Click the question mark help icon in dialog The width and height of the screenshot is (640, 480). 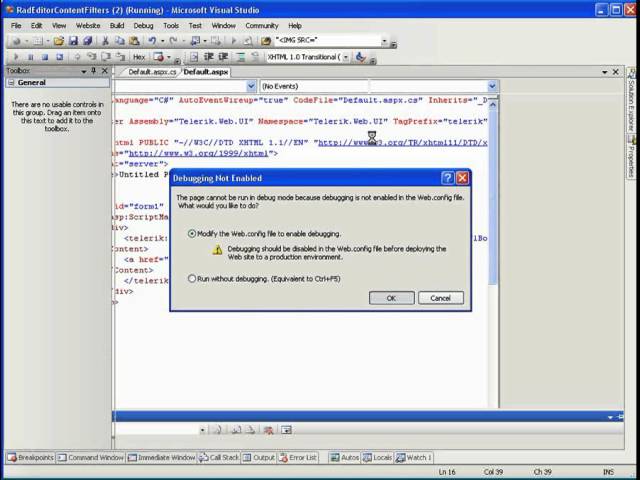click(x=447, y=178)
